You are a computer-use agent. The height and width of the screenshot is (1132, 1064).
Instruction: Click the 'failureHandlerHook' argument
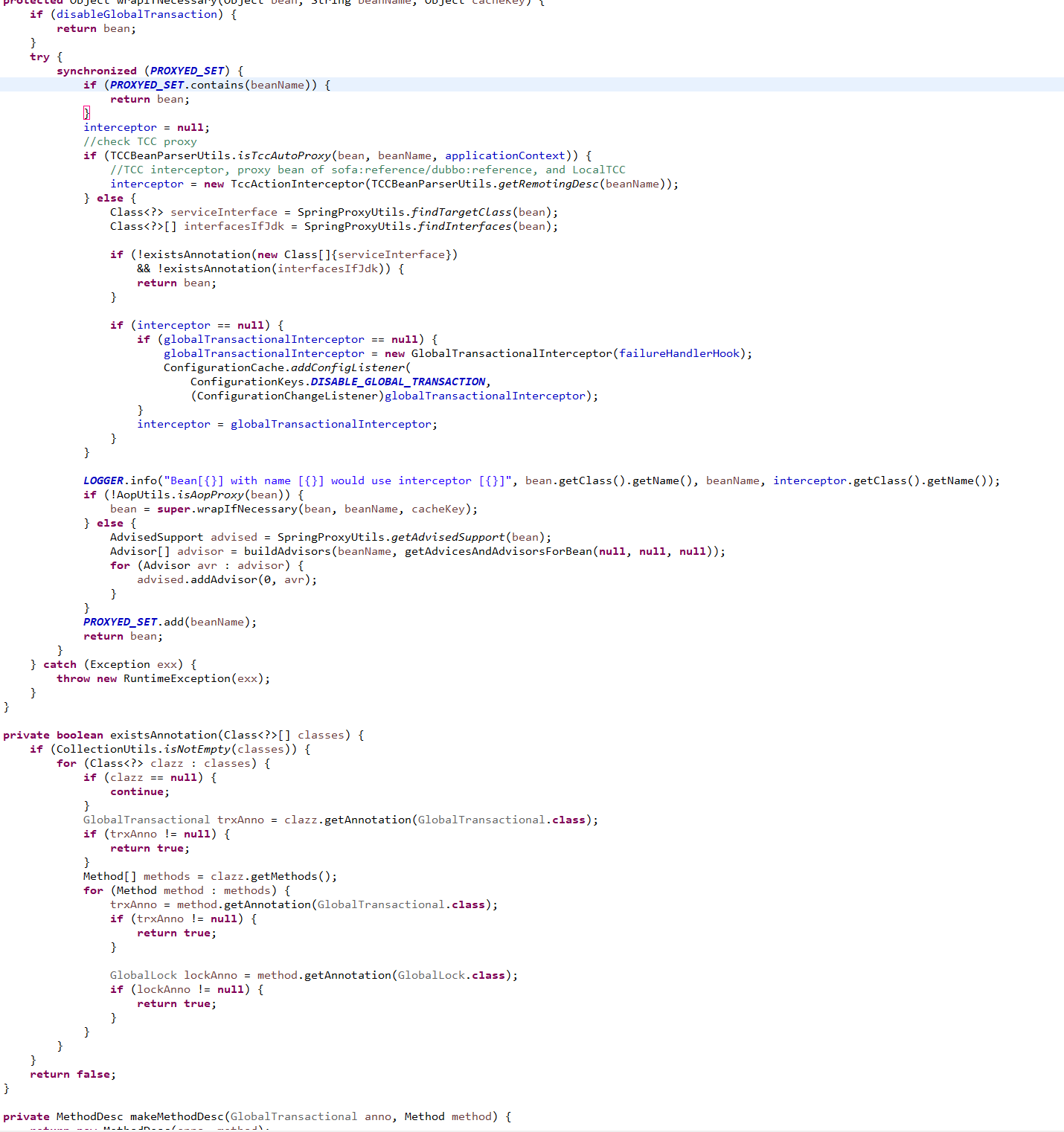[x=679, y=353]
